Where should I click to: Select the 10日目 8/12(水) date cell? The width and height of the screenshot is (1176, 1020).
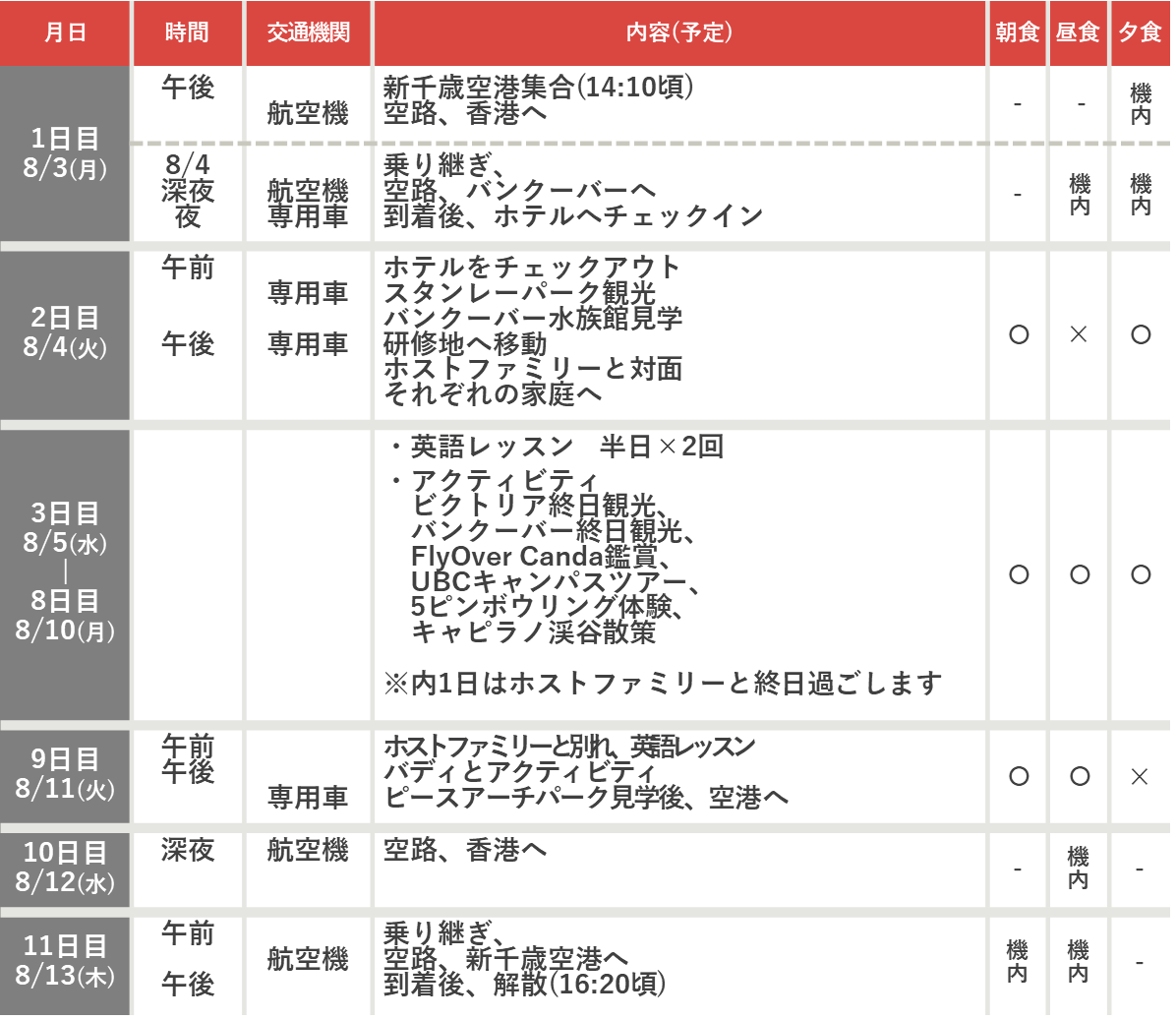tap(65, 868)
